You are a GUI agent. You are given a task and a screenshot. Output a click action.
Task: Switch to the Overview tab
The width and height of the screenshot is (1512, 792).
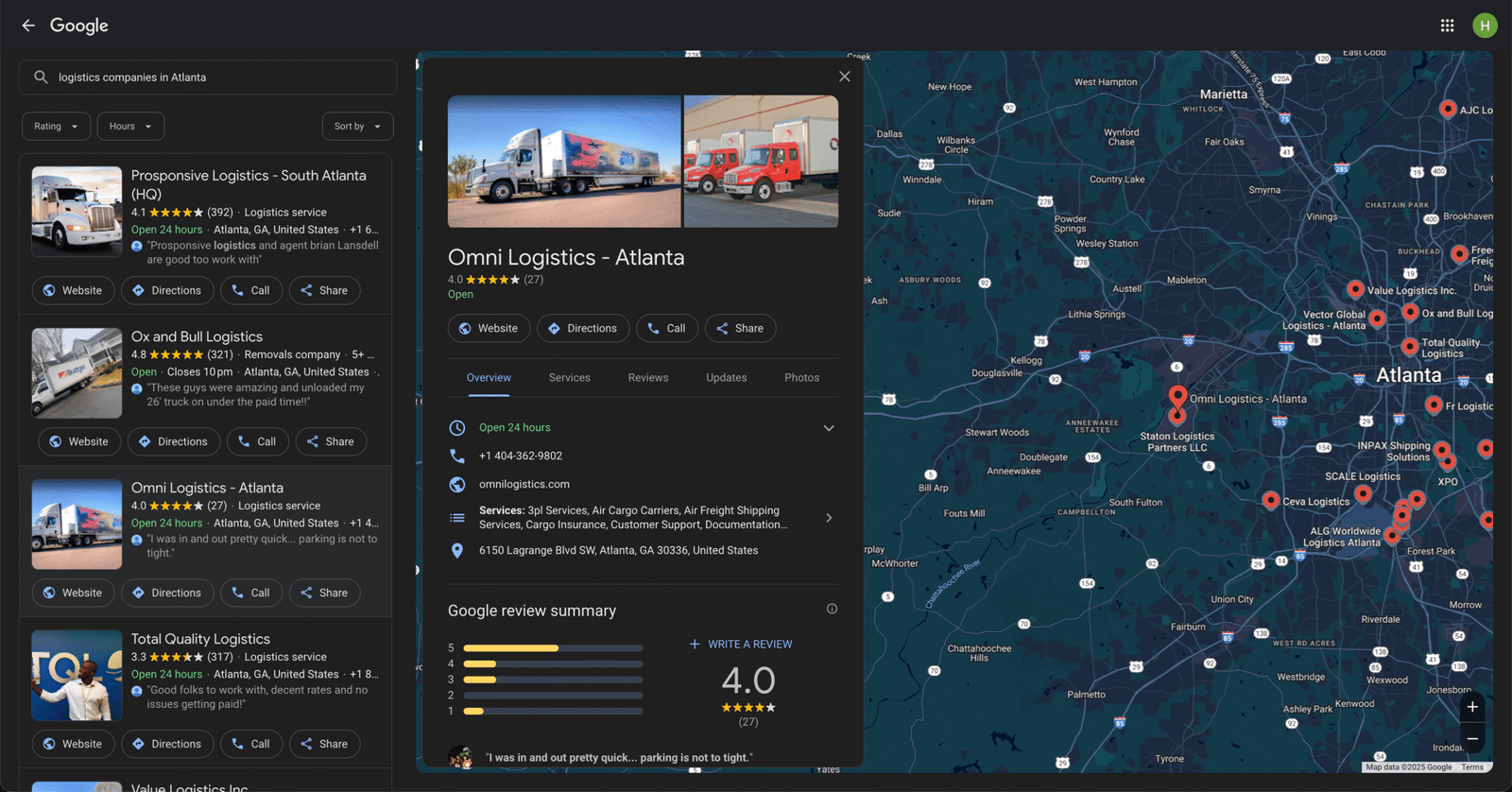click(489, 378)
